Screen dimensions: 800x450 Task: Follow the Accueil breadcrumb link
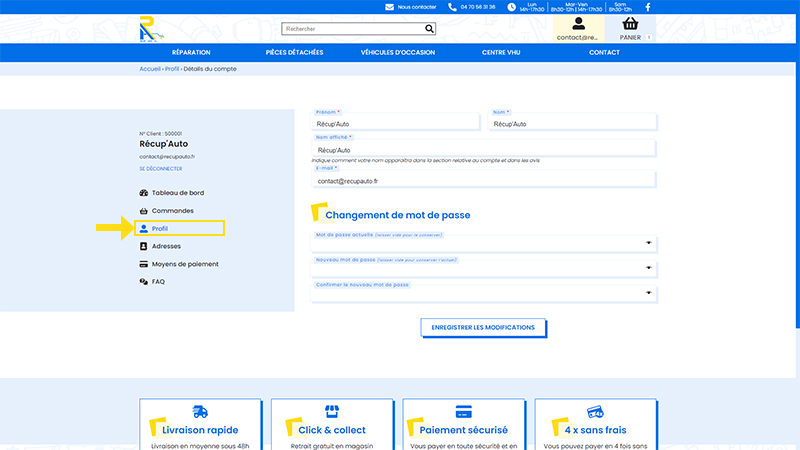[x=150, y=69]
